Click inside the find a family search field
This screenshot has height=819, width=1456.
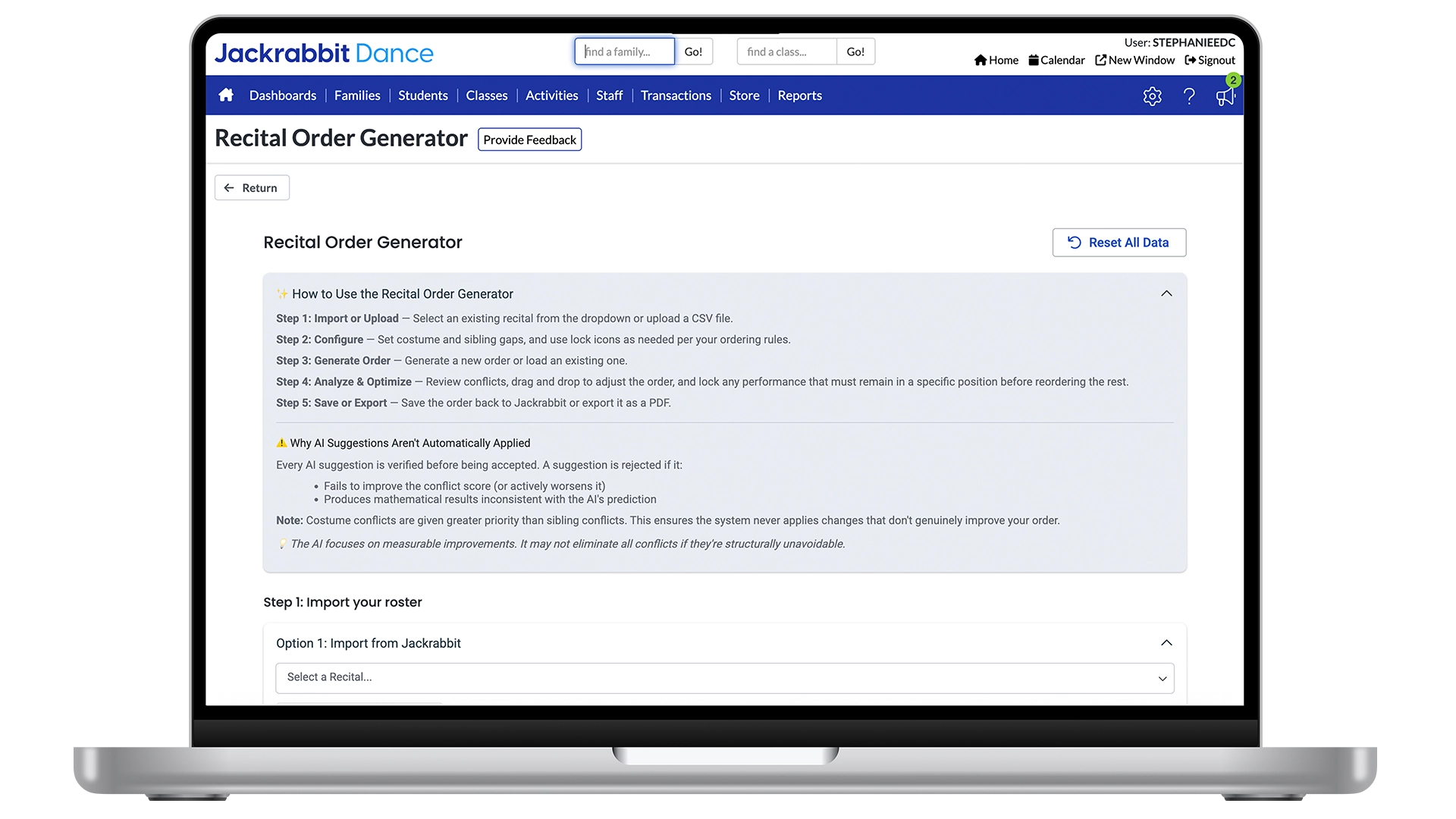pos(624,52)
